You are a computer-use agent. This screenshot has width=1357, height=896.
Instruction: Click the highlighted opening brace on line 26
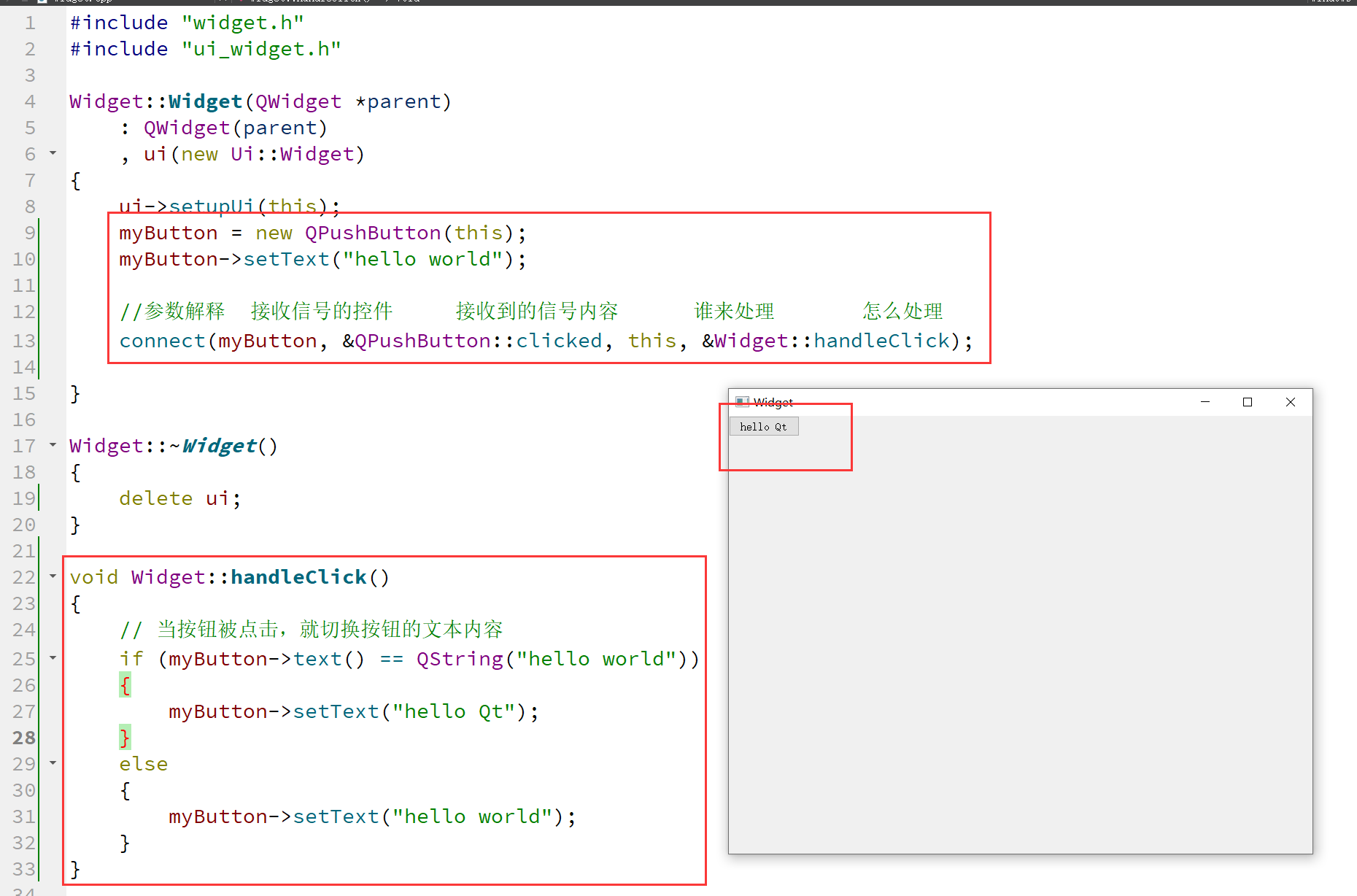(125, 685)
